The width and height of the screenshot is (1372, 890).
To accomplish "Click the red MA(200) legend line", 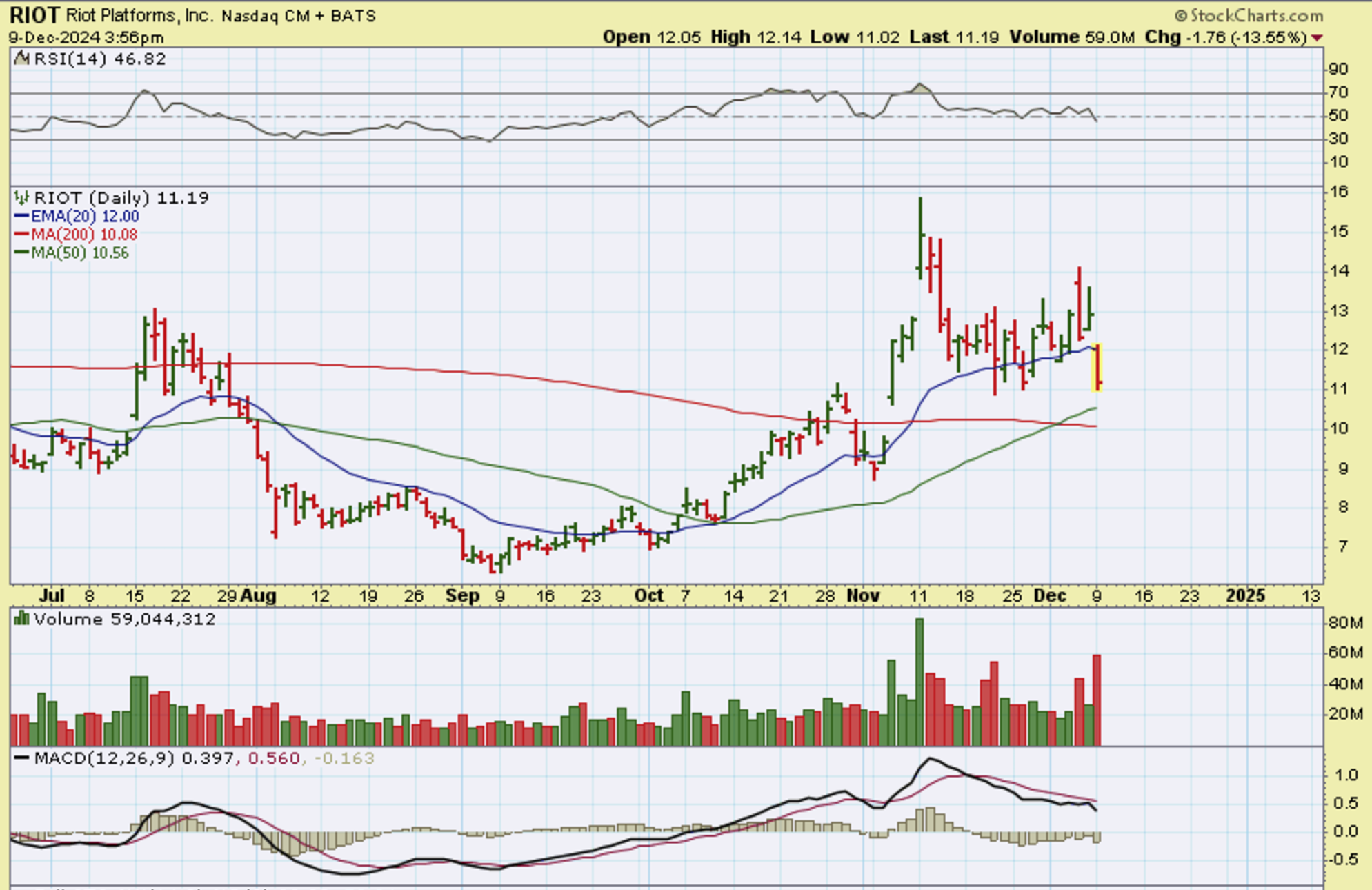I will coord(21,235).
